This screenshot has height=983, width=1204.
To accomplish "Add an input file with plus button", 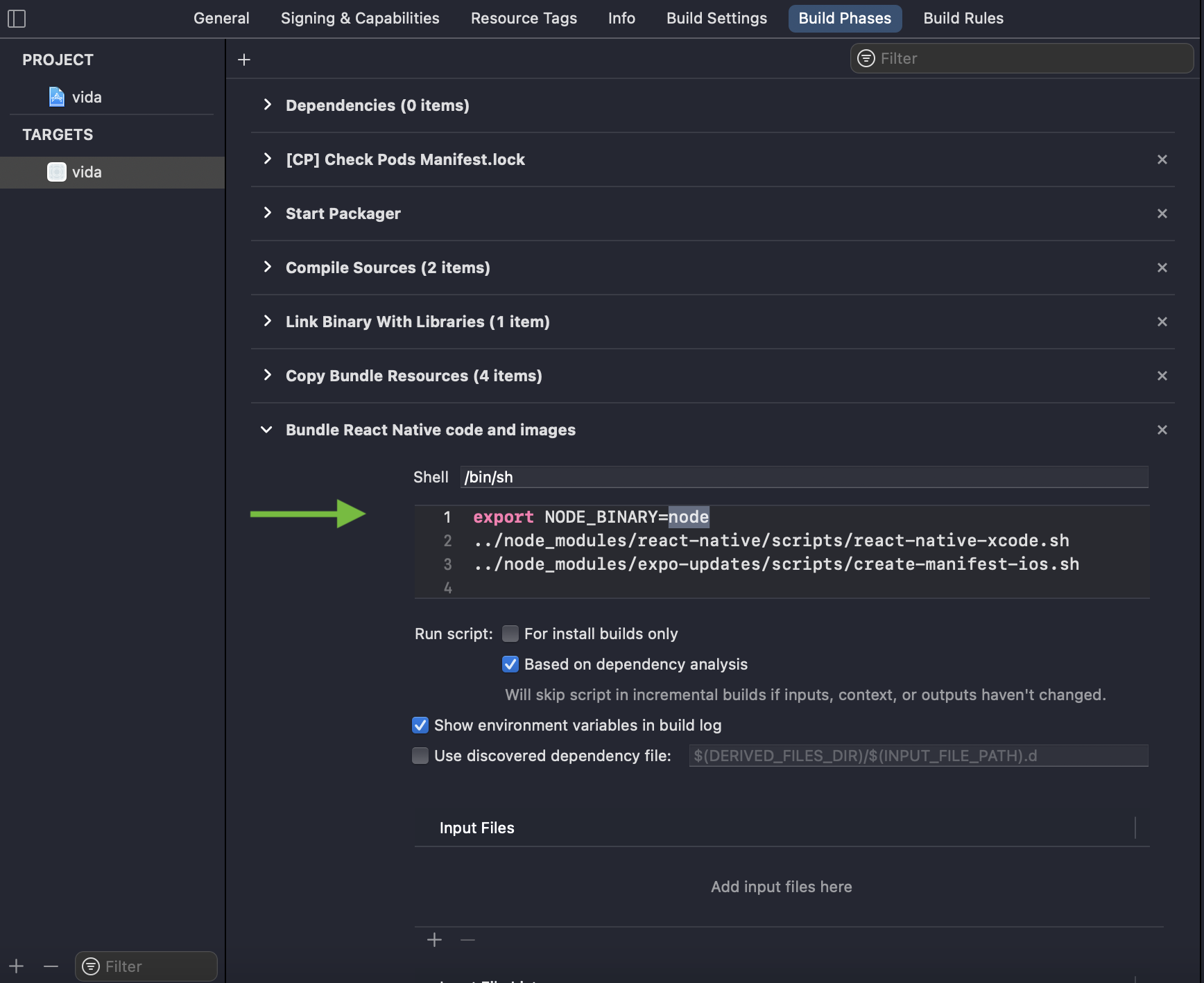I will coord(435,940).
